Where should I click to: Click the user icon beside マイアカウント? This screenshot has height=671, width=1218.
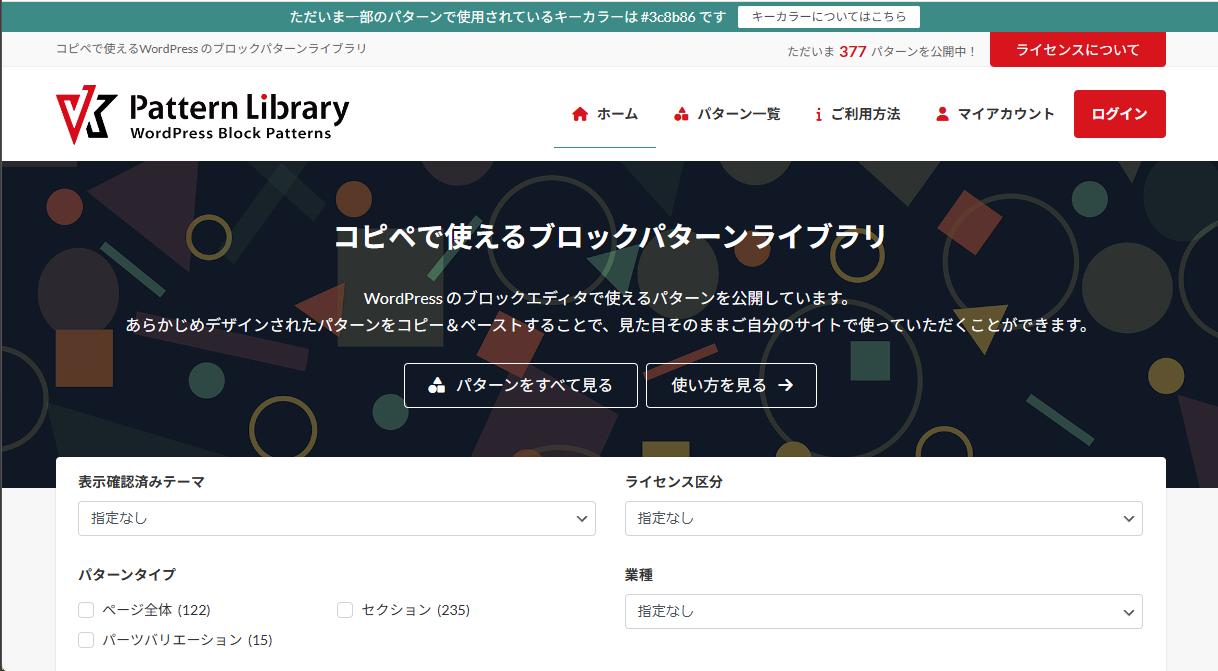pos(942,114)
